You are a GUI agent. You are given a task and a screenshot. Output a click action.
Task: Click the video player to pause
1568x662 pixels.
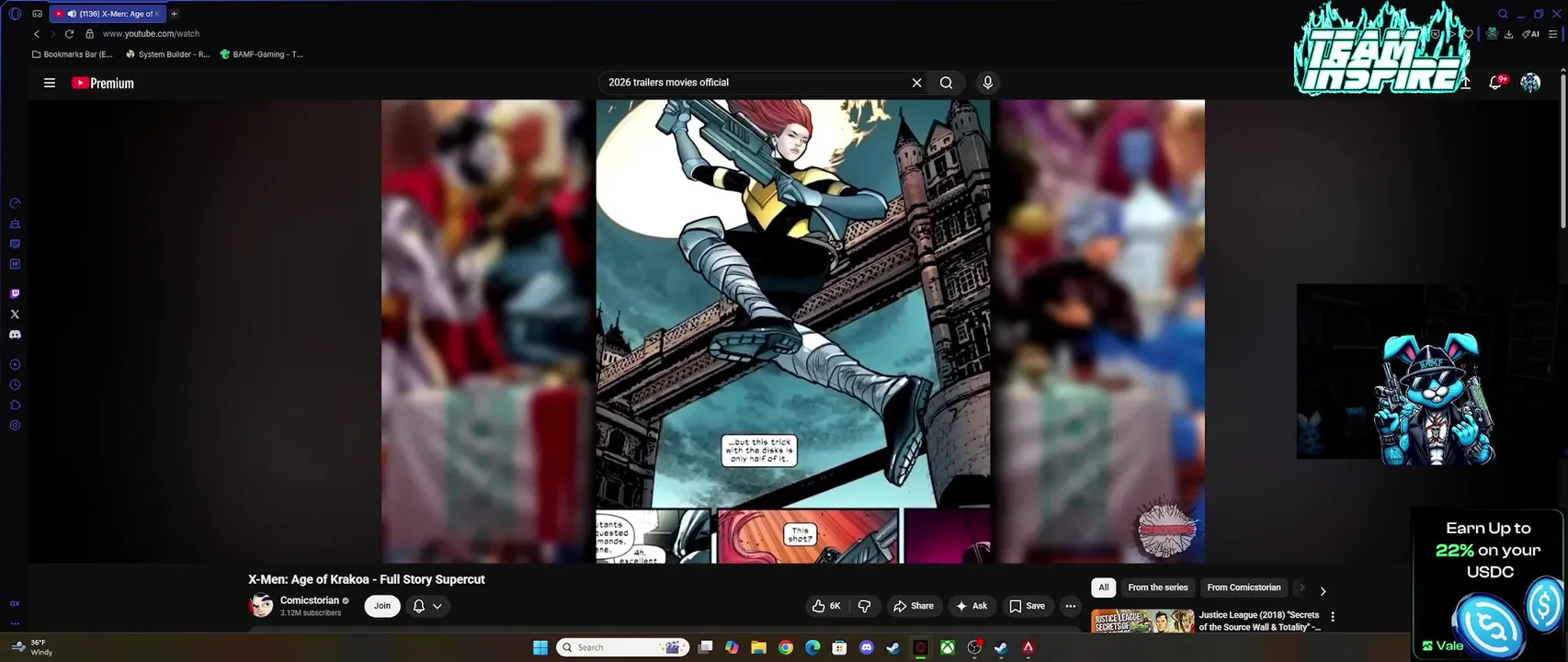tap(793, 331)
